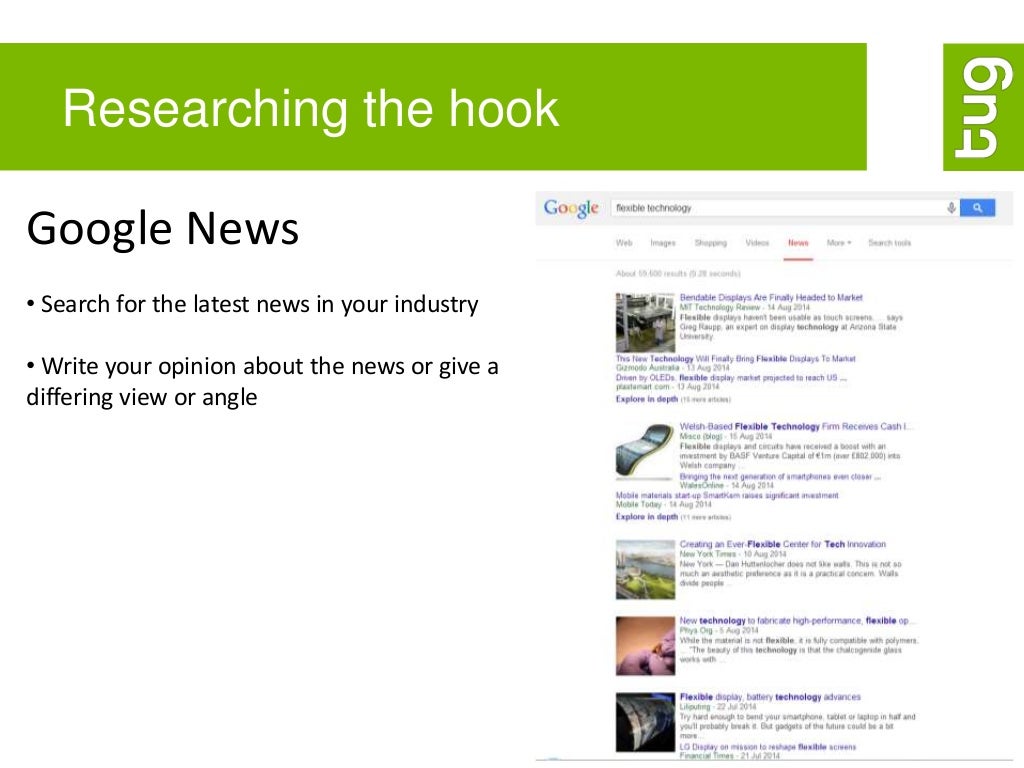Open 'LG Display on mission to reshape flexible screens'
This screenshot has height=768, width=1024.
[767, 746]
